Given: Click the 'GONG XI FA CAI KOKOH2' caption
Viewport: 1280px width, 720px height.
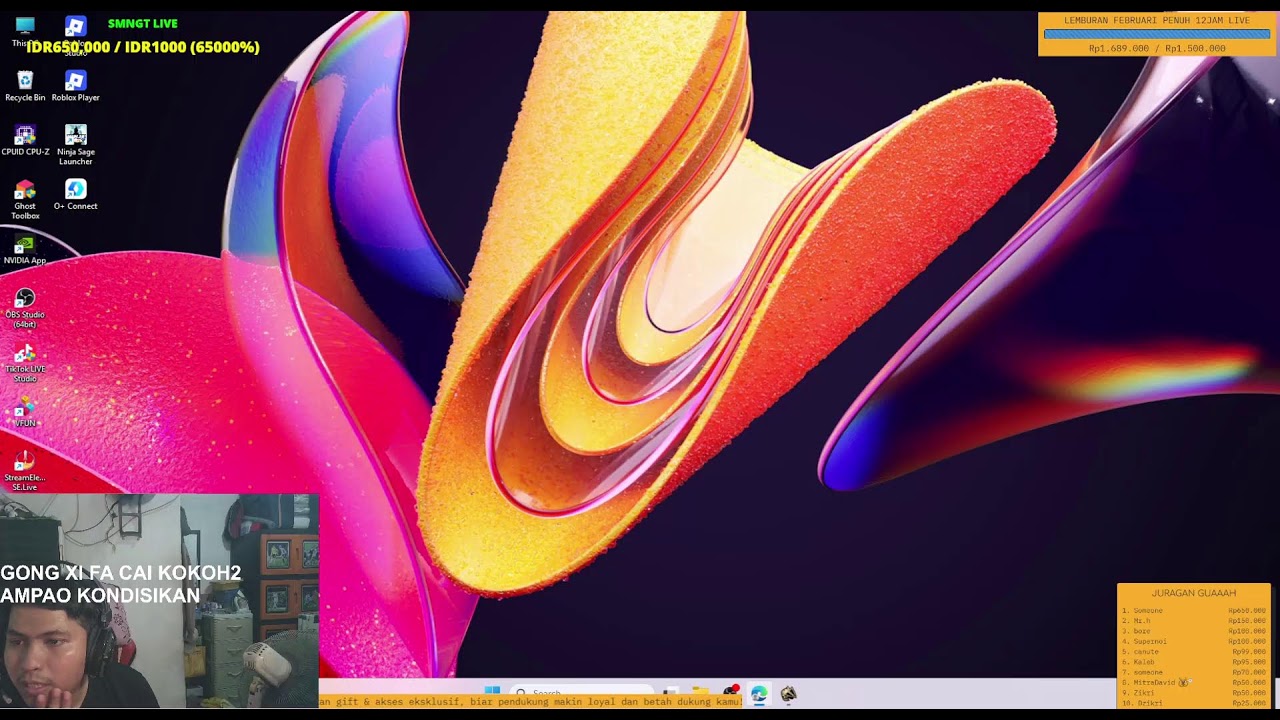Looking at the screenshot, I should (121, 573).
